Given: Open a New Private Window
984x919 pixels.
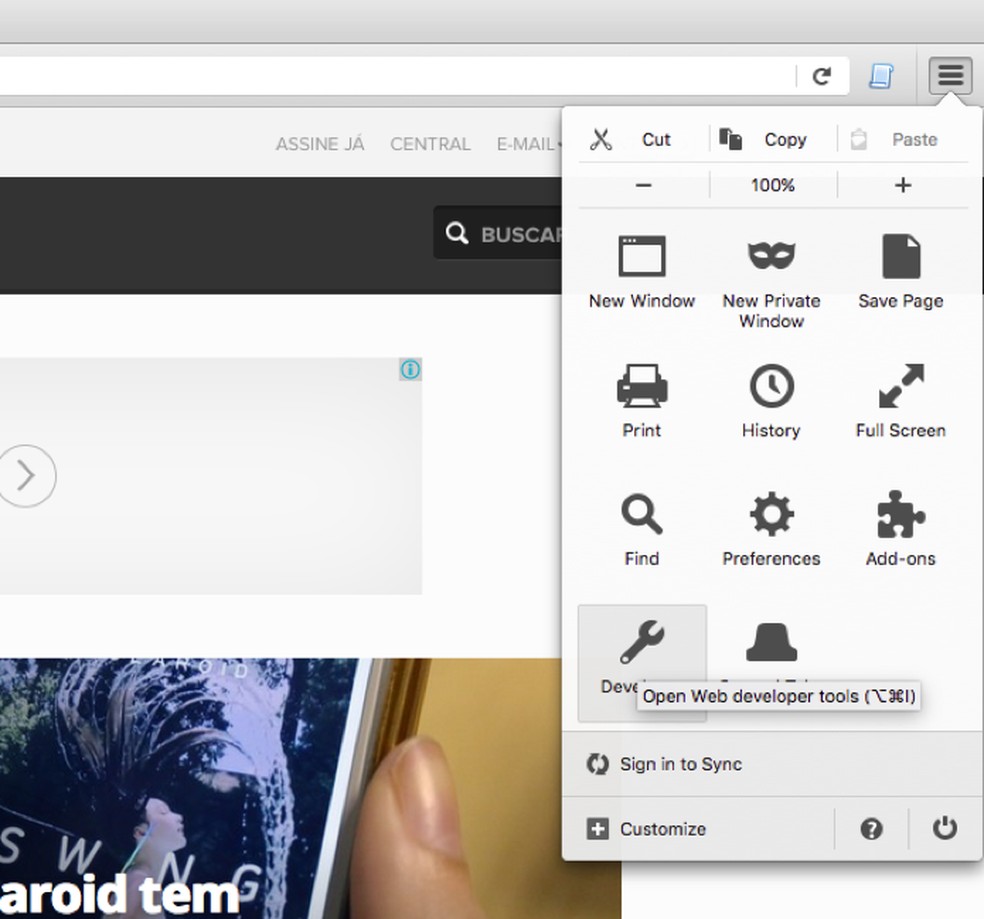Looking at the screenshot, I should [771, 282].
